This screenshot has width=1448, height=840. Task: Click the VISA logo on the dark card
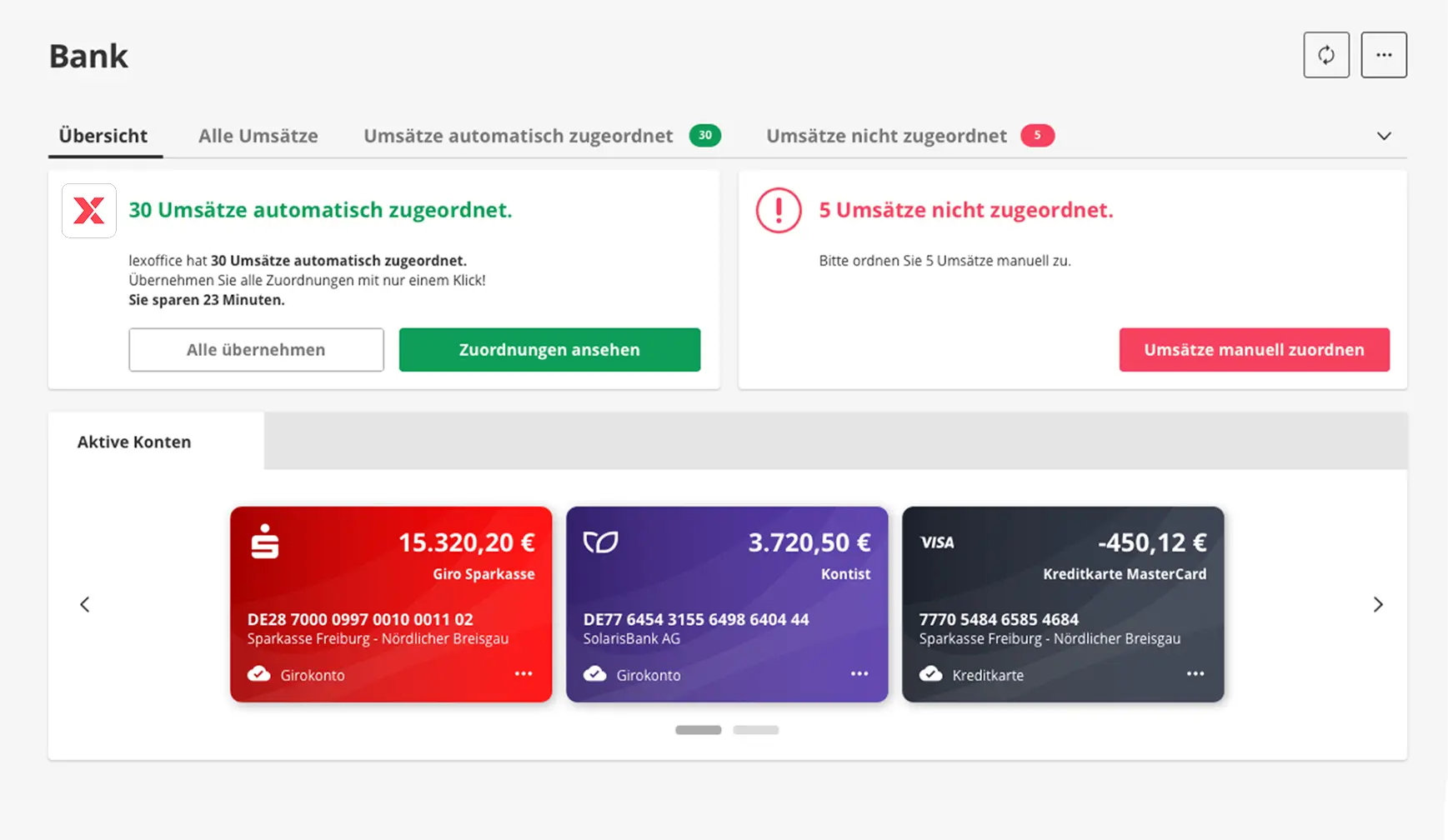937,542
